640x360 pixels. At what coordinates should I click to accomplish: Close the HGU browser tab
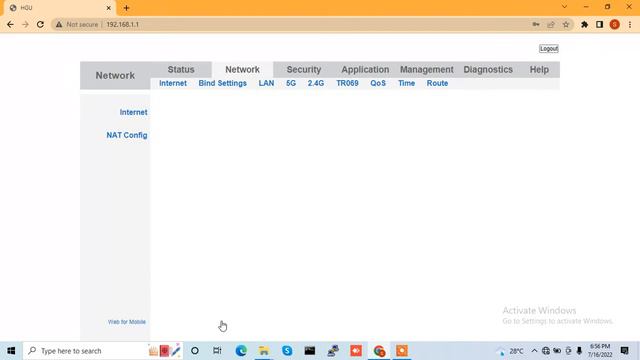[109, 8]
